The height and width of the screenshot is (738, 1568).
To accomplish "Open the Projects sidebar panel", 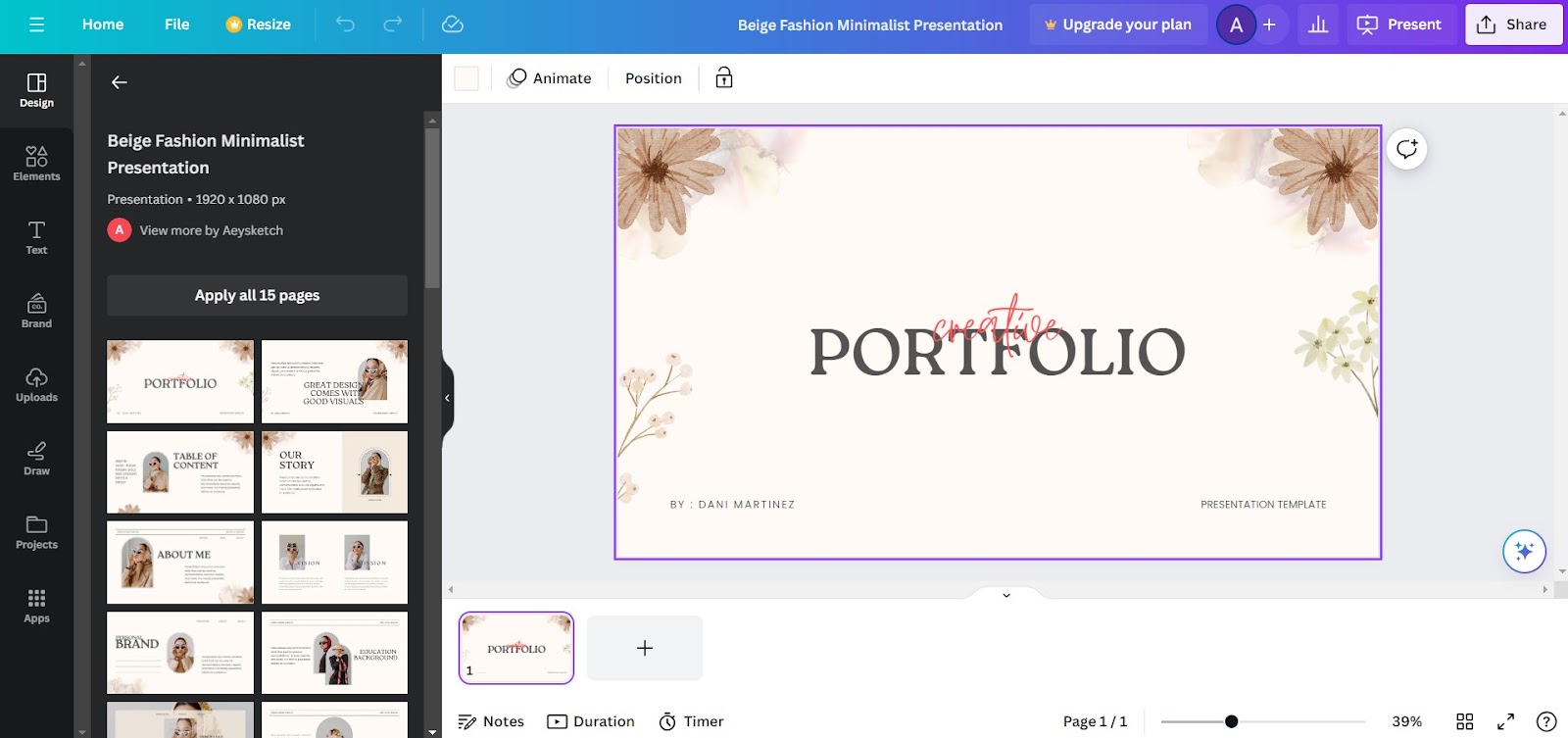I will coord(36,532).
